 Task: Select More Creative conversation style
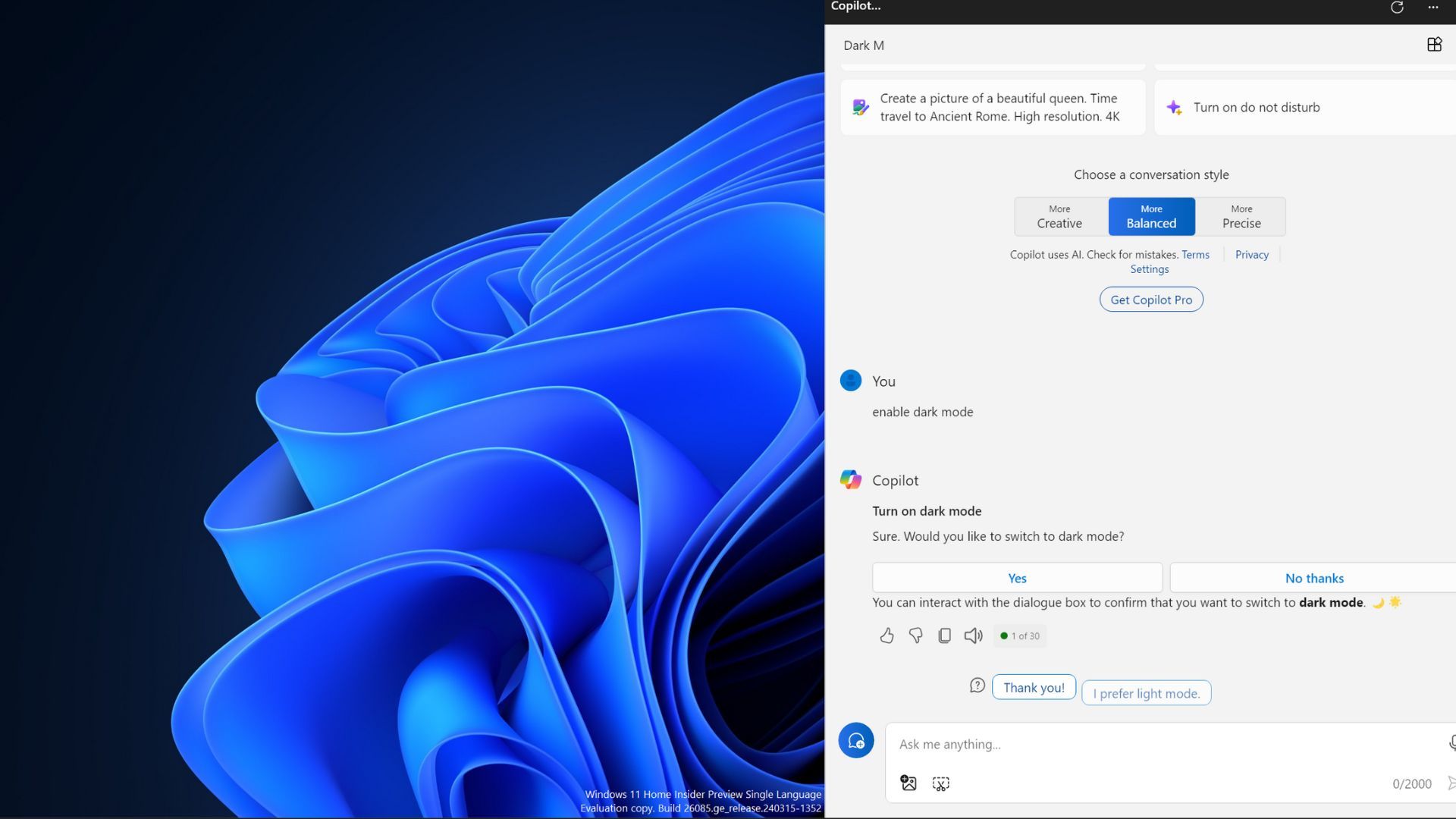tap(1059, 217)
